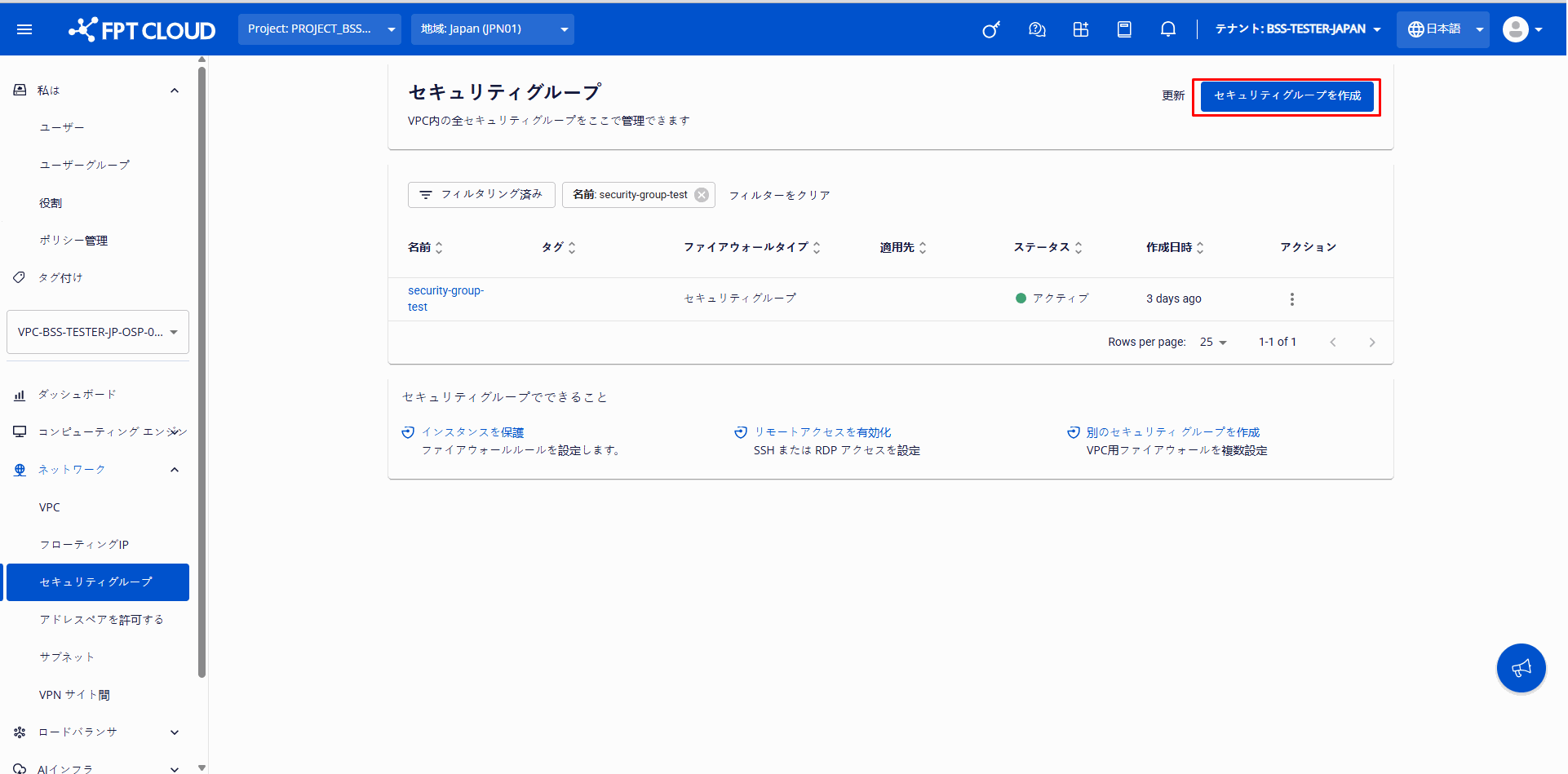Sort table by ファイアウォールタイプ column
The width and height of the screenshot is (1568, 774).
tap(752, 247)
